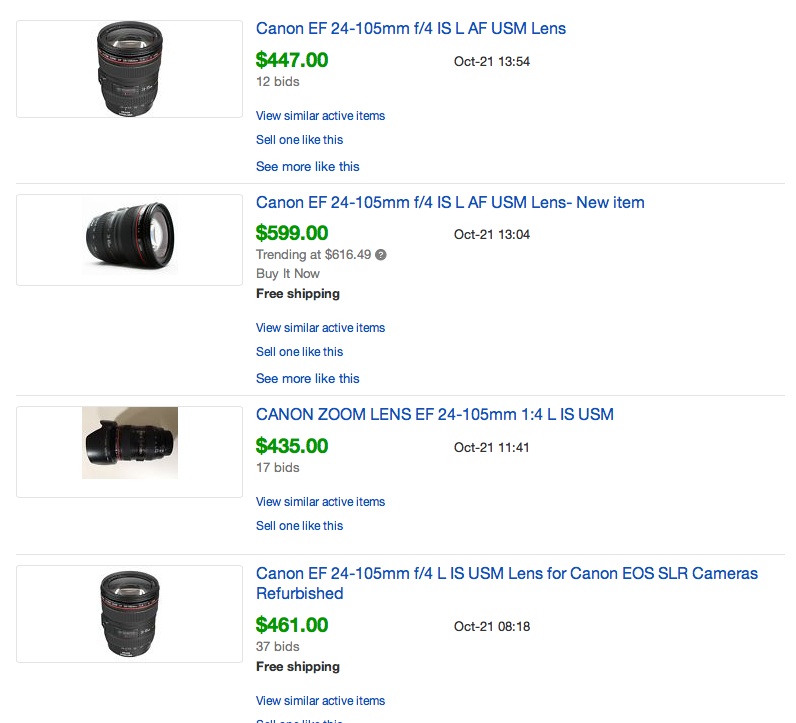Open the $447.00 Canon lens thumbnail
This screenshot has height=723, width=796.
click(x=129, y=69)
